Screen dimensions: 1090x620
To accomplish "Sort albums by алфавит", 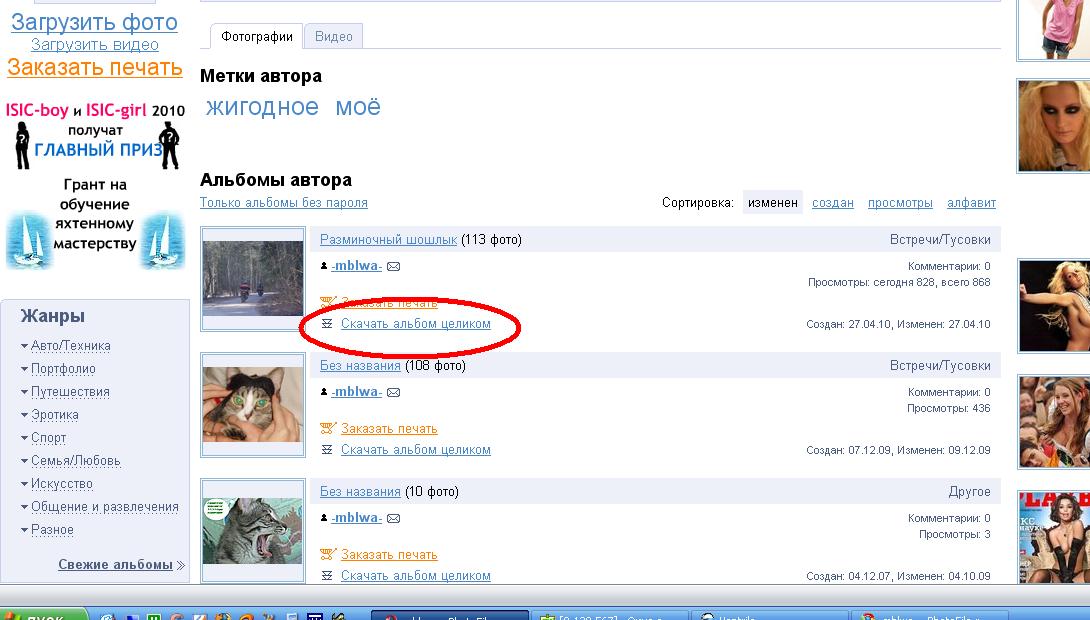I will [971, 203].
